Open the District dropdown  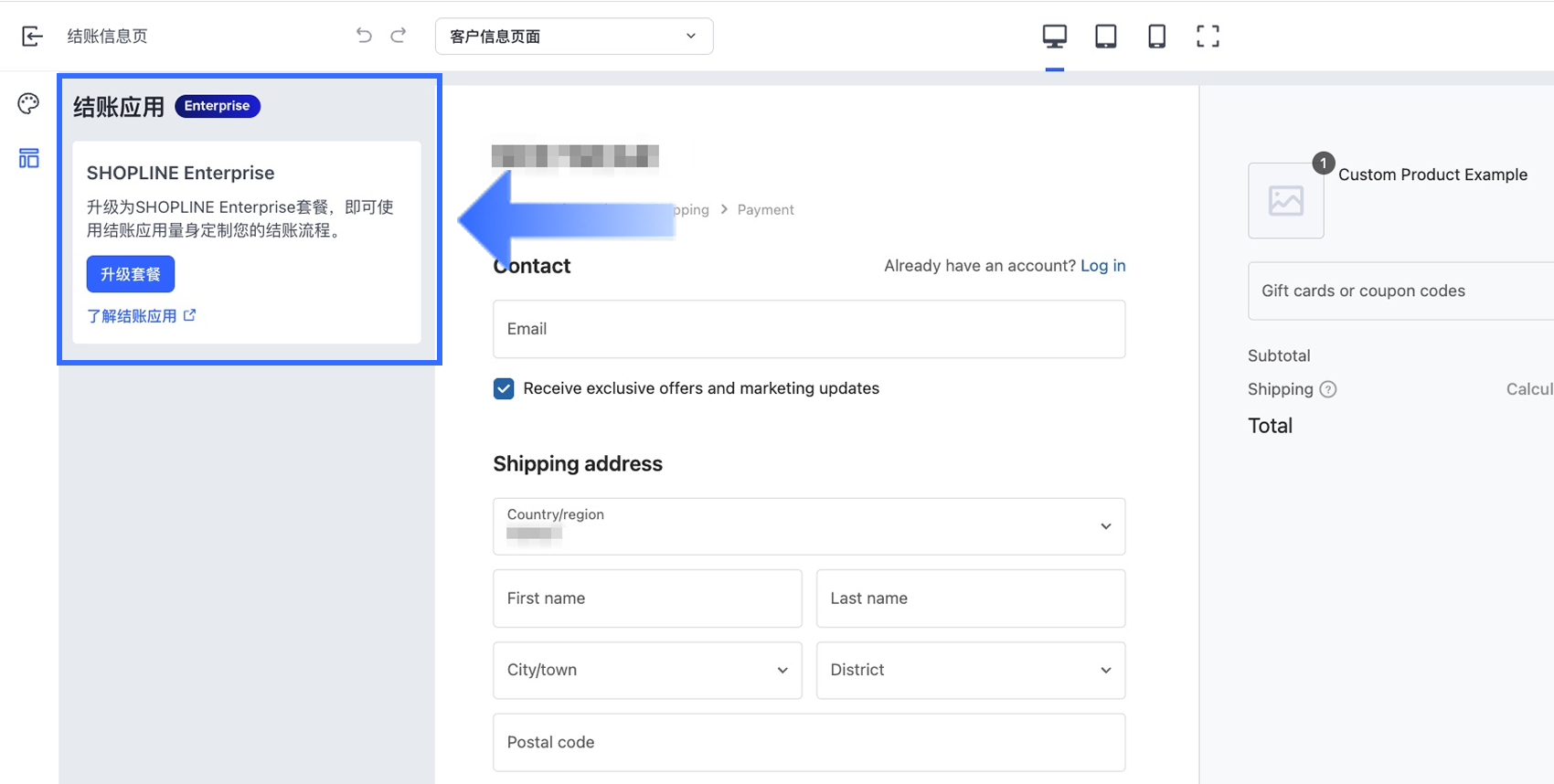tap(971, 670)
